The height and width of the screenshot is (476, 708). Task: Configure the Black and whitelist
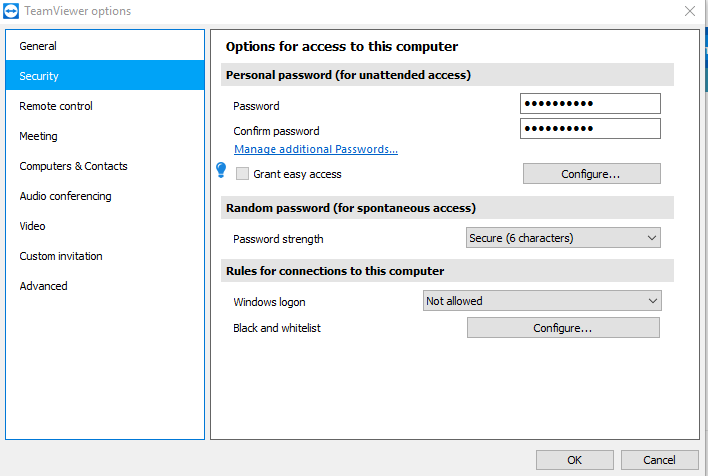(563, 328)
